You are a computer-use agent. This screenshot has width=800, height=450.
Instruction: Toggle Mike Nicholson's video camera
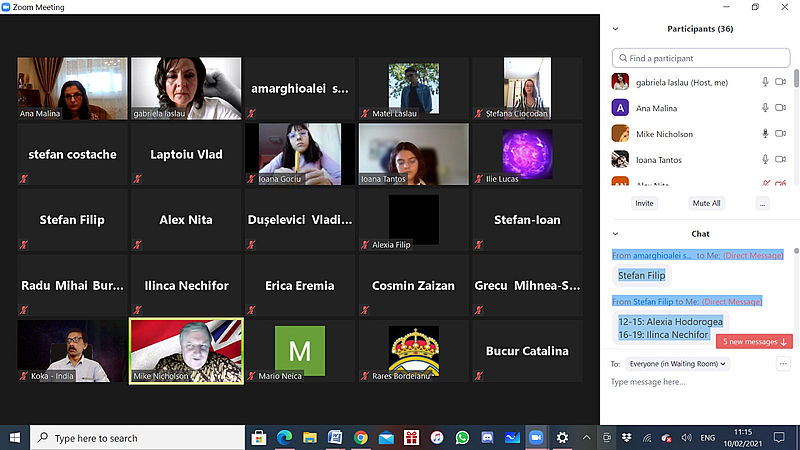[781, 134]
